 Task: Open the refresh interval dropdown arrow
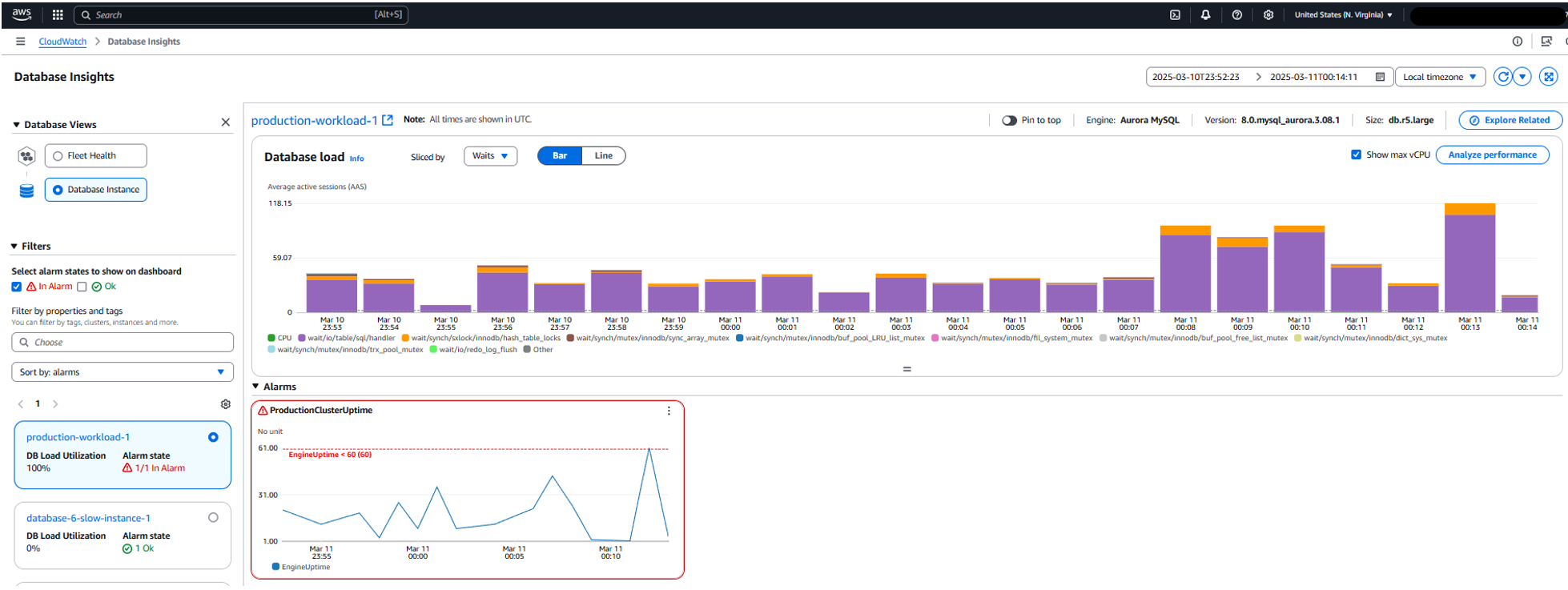[1522, 77]
